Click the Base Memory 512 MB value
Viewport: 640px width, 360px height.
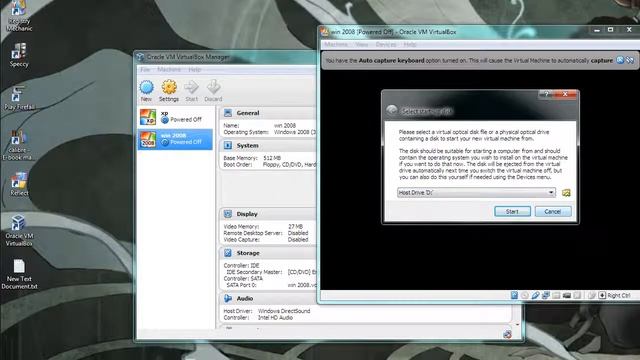(272, 158)
